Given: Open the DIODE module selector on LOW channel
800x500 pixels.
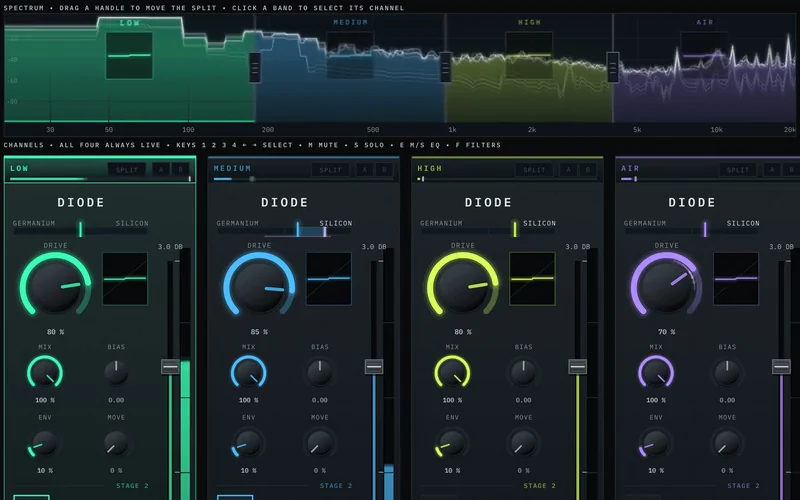Looking at the screenshot, I should pos(81,203).
